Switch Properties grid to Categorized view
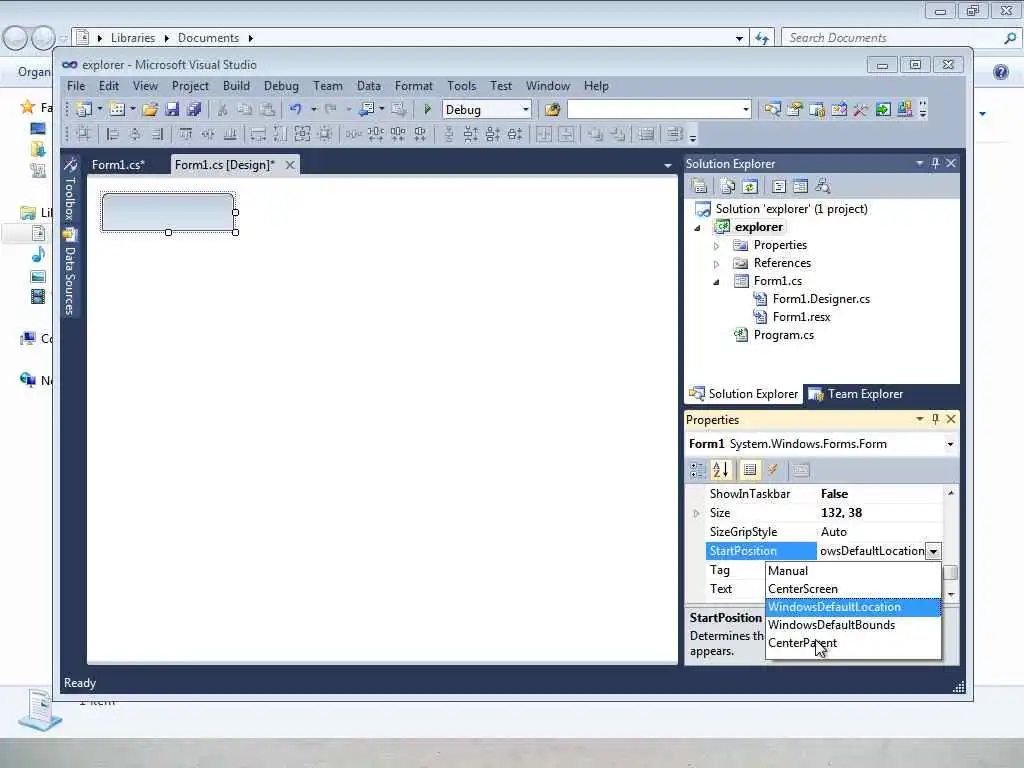Screen dimensions: 1024x768 pos(697,470)
